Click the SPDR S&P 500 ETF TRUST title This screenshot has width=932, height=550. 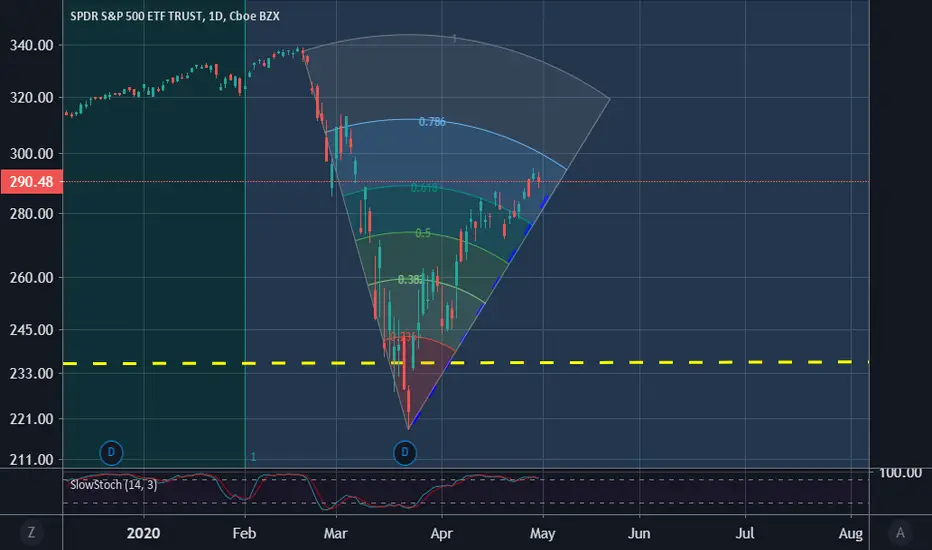175,16
